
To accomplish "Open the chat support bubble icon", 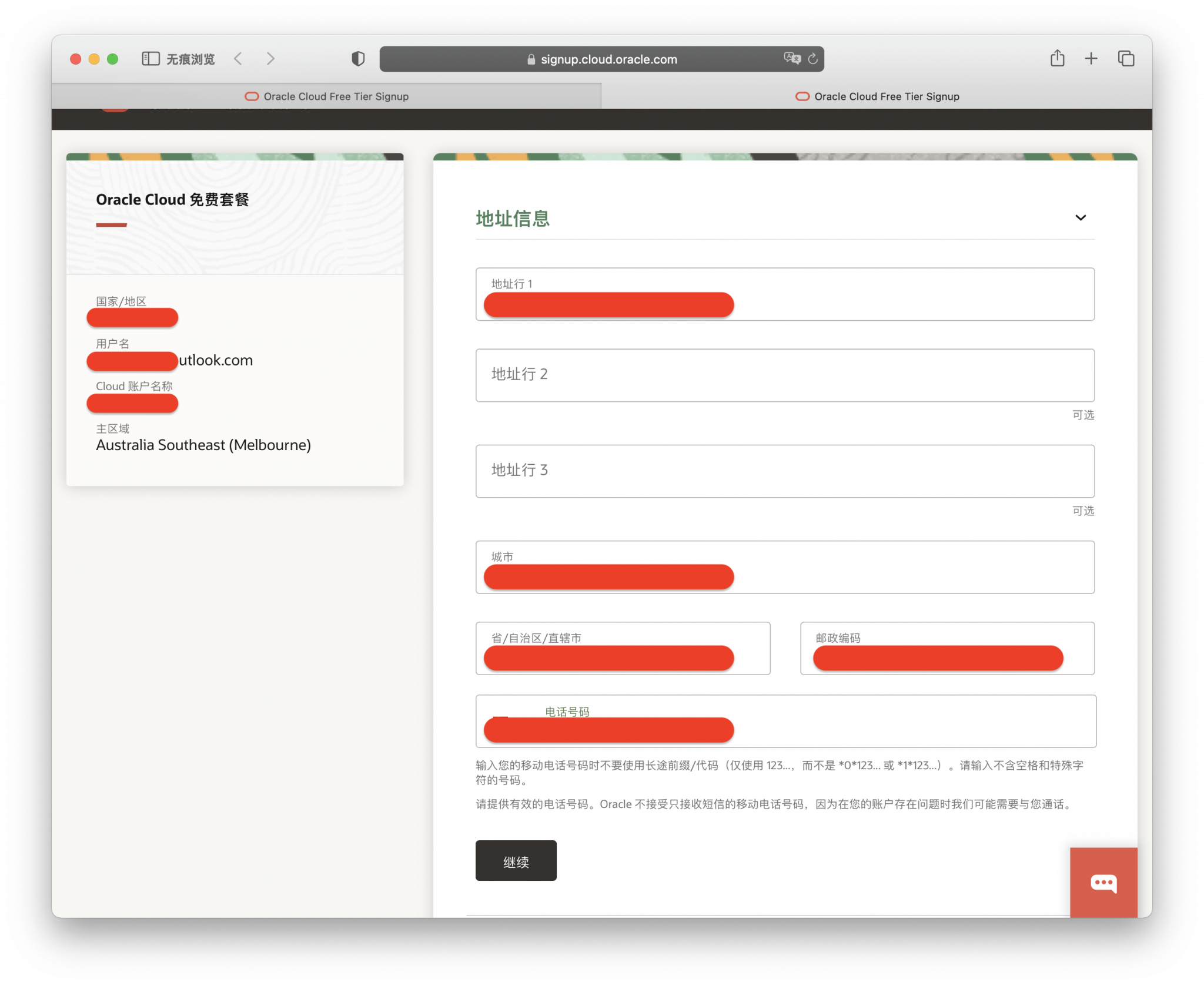I will pyautogui.click(x=1103, y=883).
